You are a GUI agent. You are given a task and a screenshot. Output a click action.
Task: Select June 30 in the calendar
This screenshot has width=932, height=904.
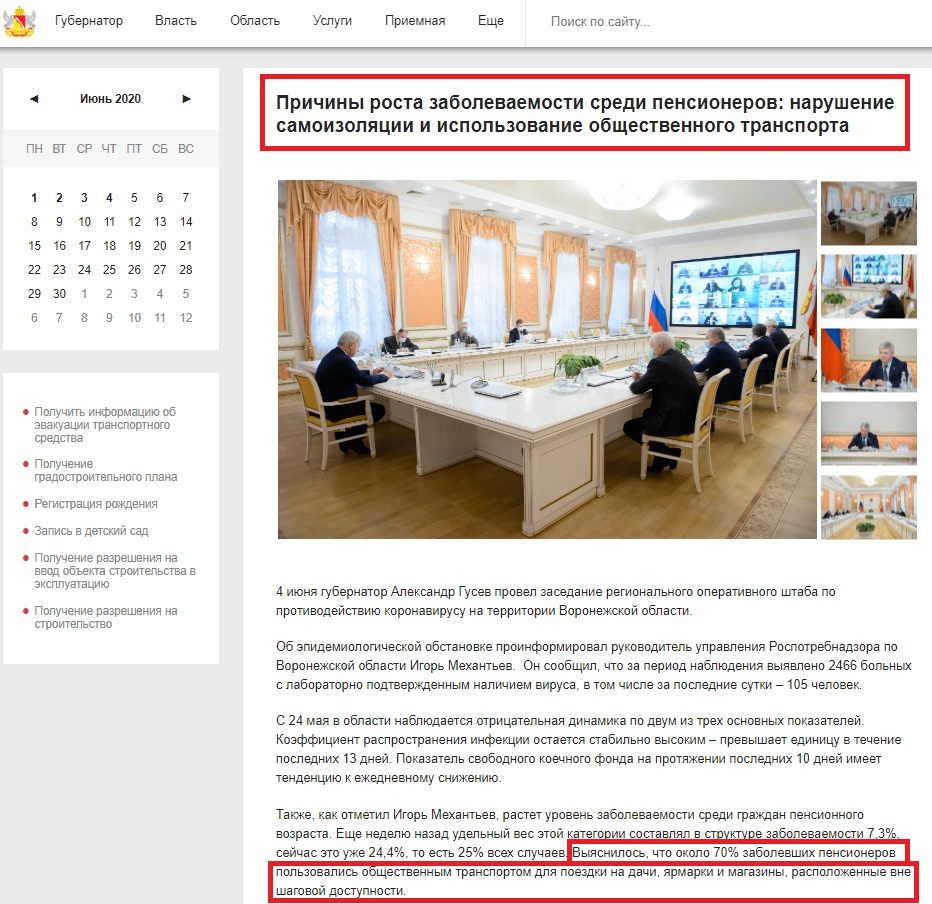coord(59,294)
